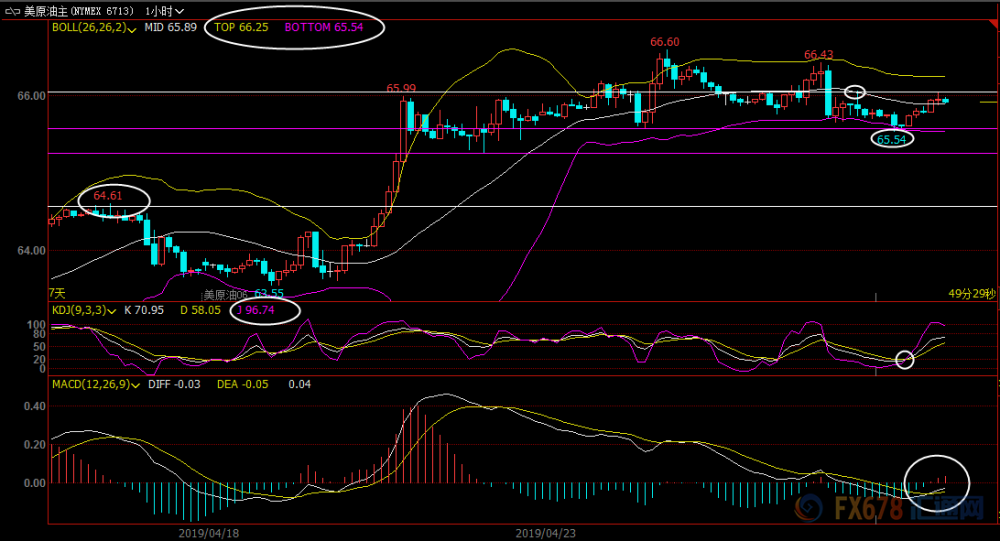Click the 2019/04/18 date axis label

tap(209, 533)
